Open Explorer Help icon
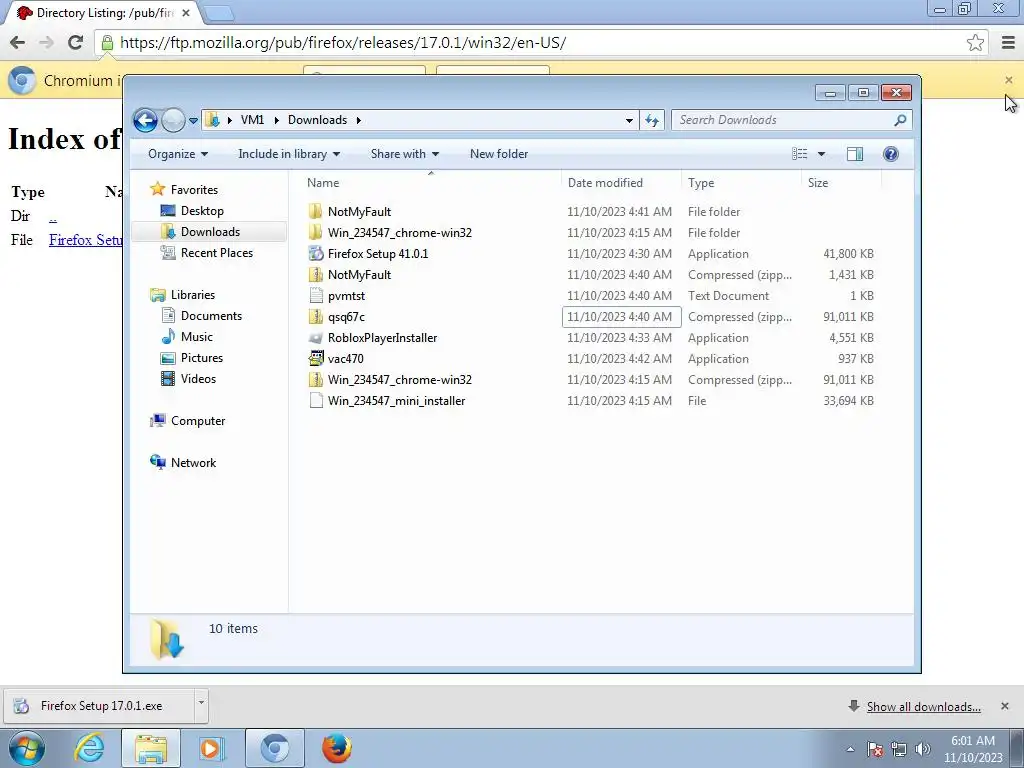1024x768 pixels. [x=890, y=154]
